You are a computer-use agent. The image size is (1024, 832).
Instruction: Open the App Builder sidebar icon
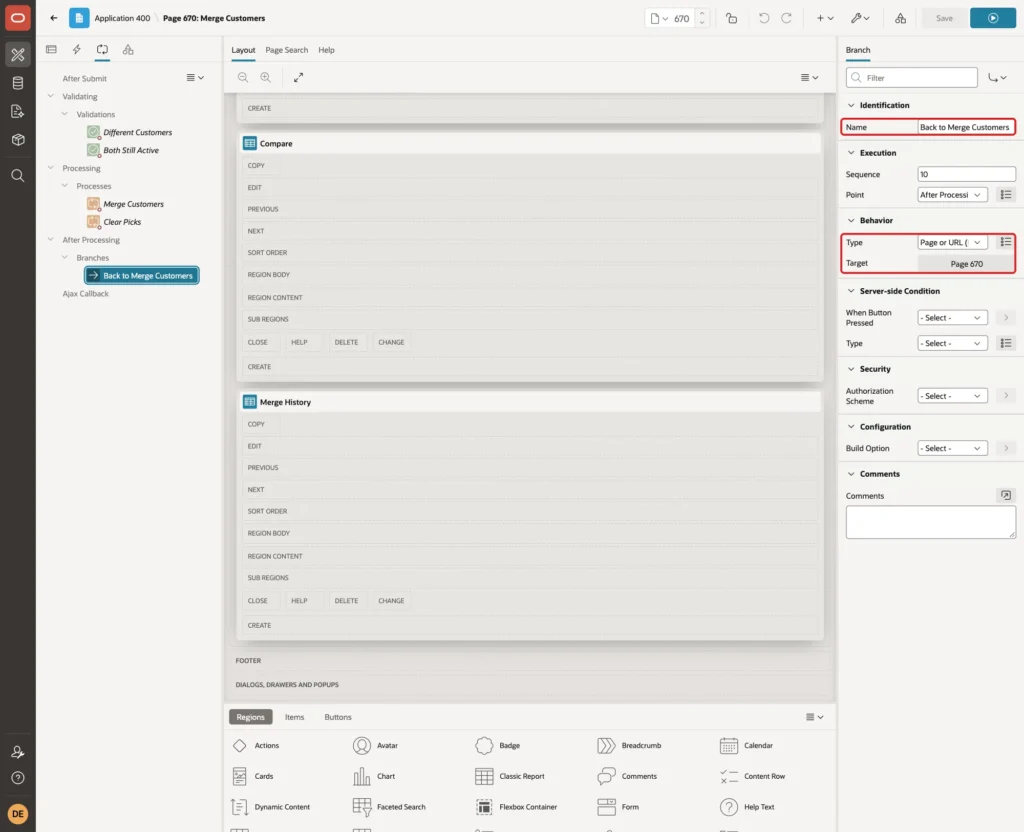(18, 55)
